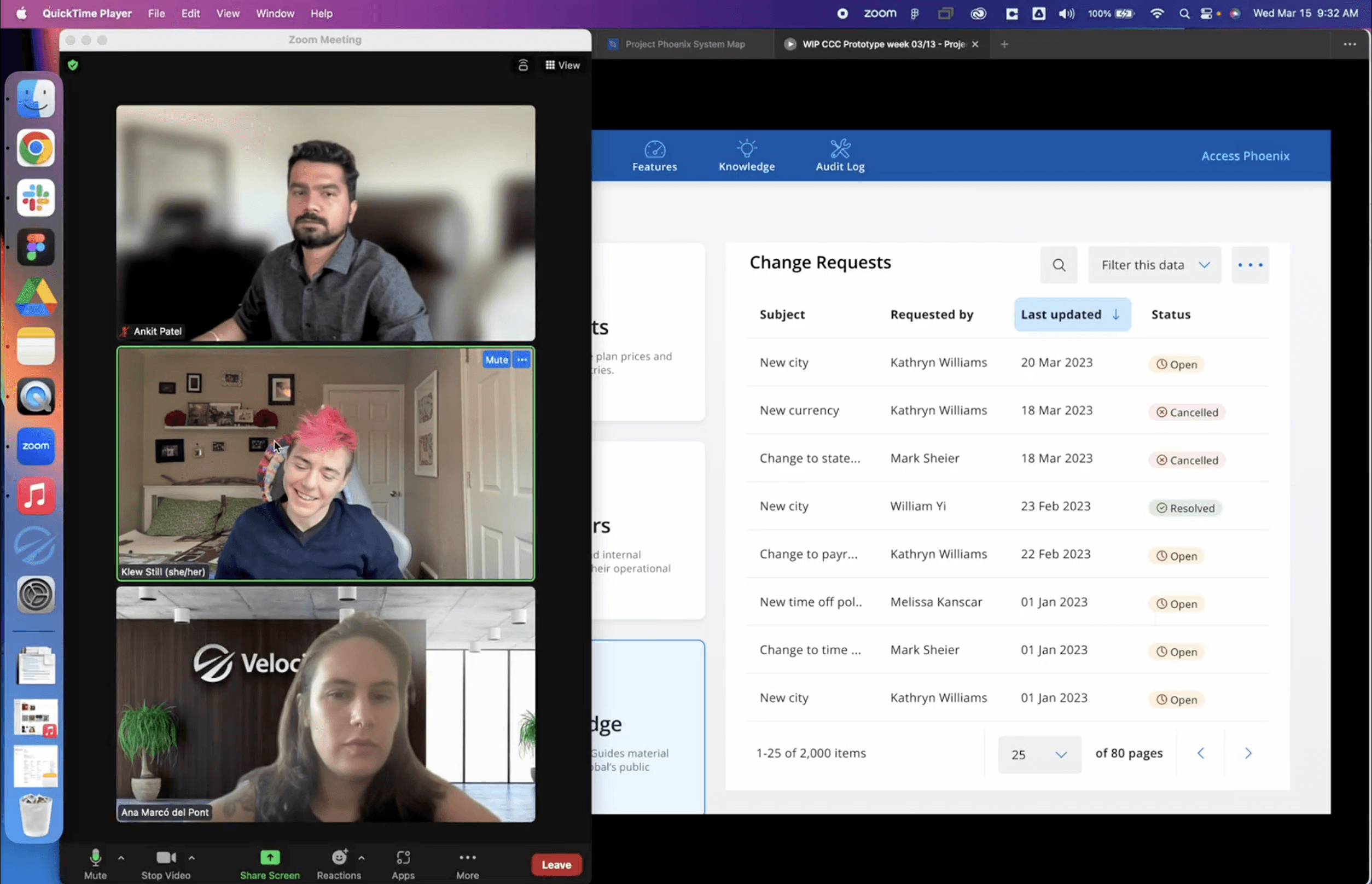
Task: Open the Window menu in the menu bar
Action: tap(275, 13)
